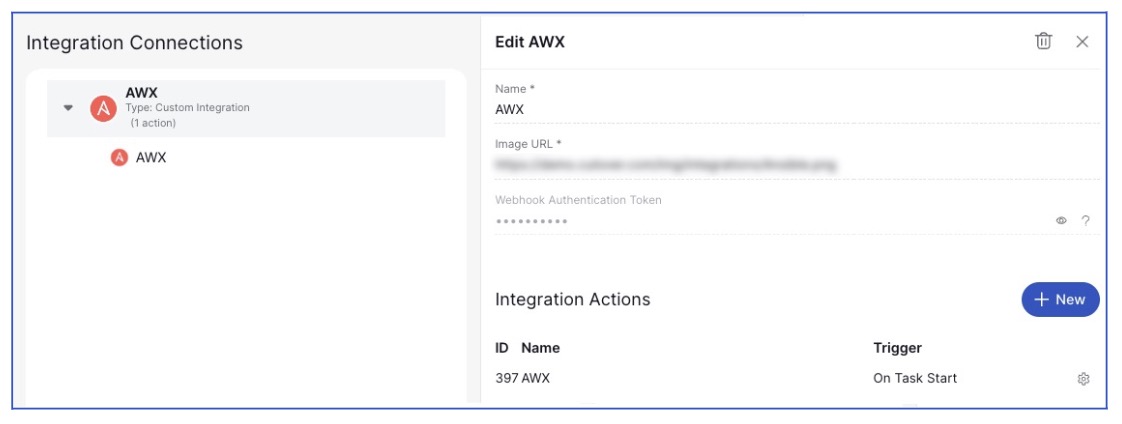Close the Edit AWX panel

[1082, 42]
